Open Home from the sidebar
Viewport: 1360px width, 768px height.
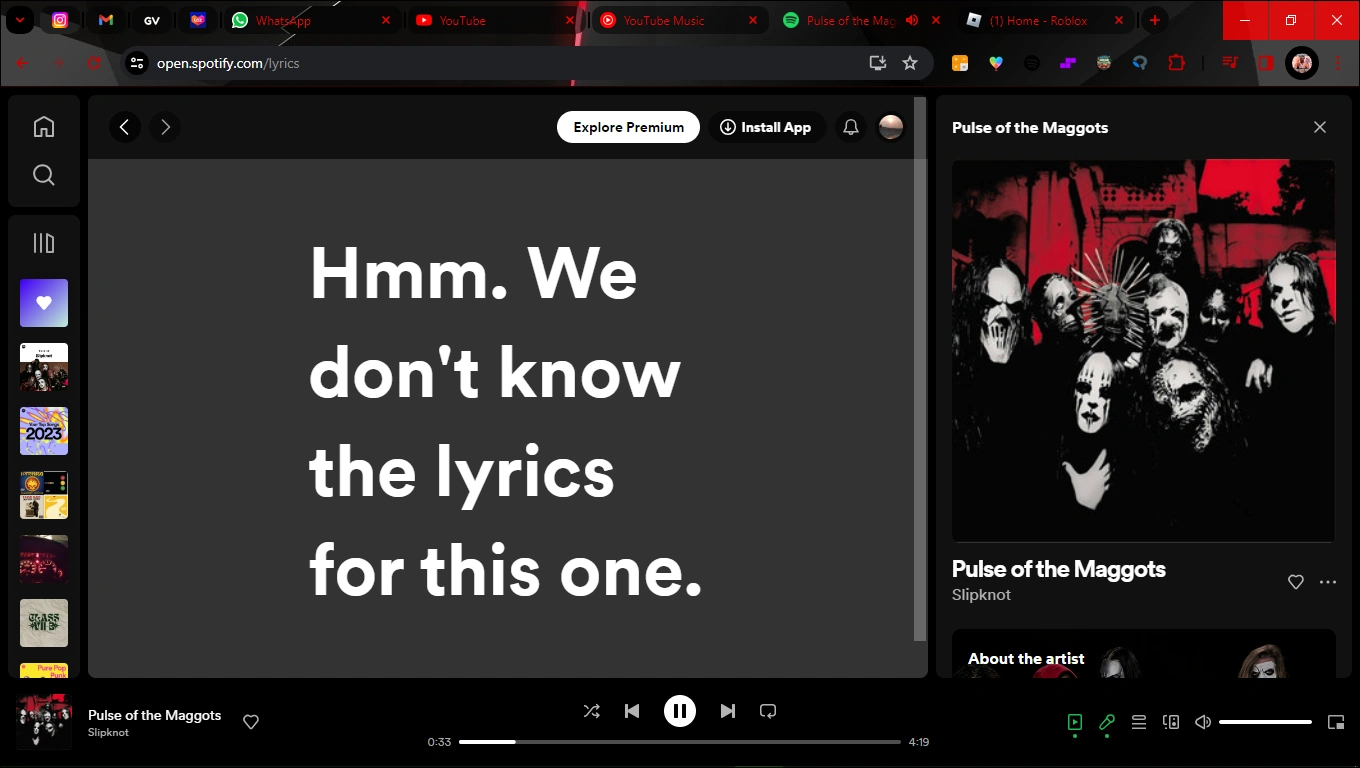coord(44,126)
